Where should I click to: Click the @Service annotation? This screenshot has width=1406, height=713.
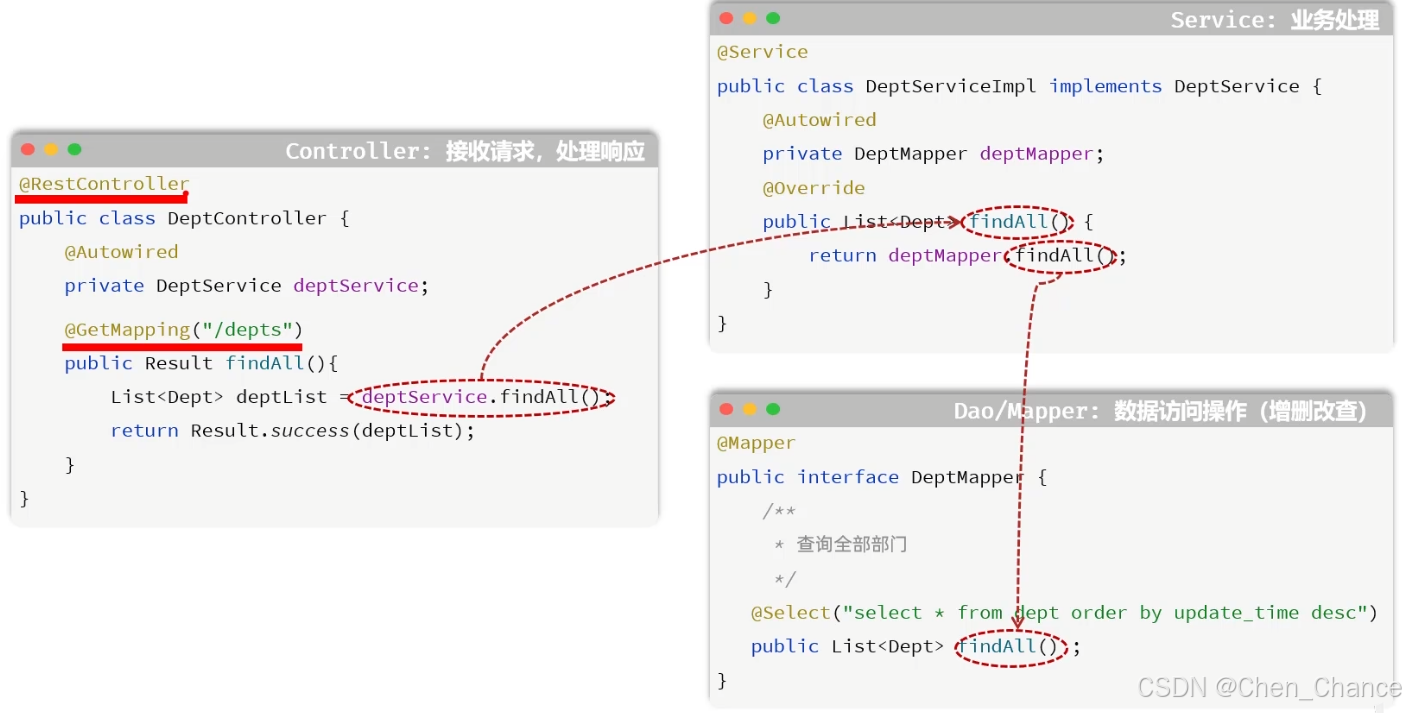point(762,52)
